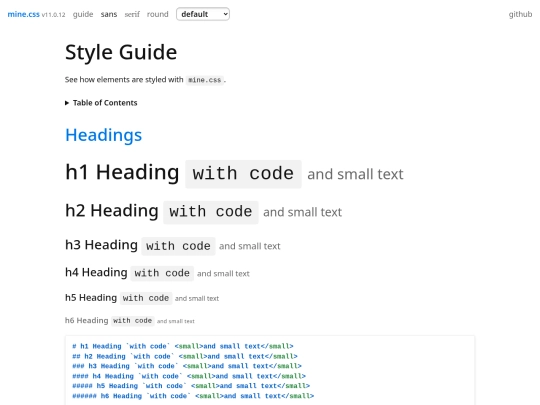
Task: Click the h2 Heading text
Action: tap(112, 210)
